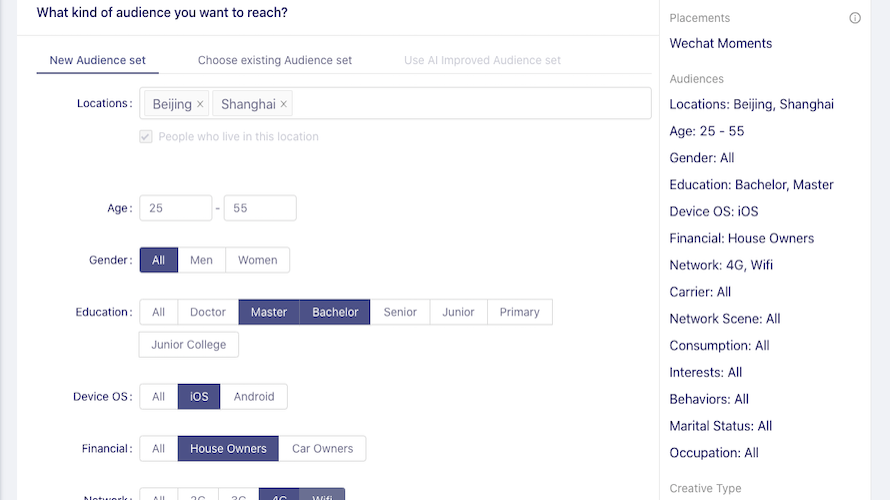Enable the Junior College education option
Viewport: 890px width, 500px height.
[x=189, y=345]
